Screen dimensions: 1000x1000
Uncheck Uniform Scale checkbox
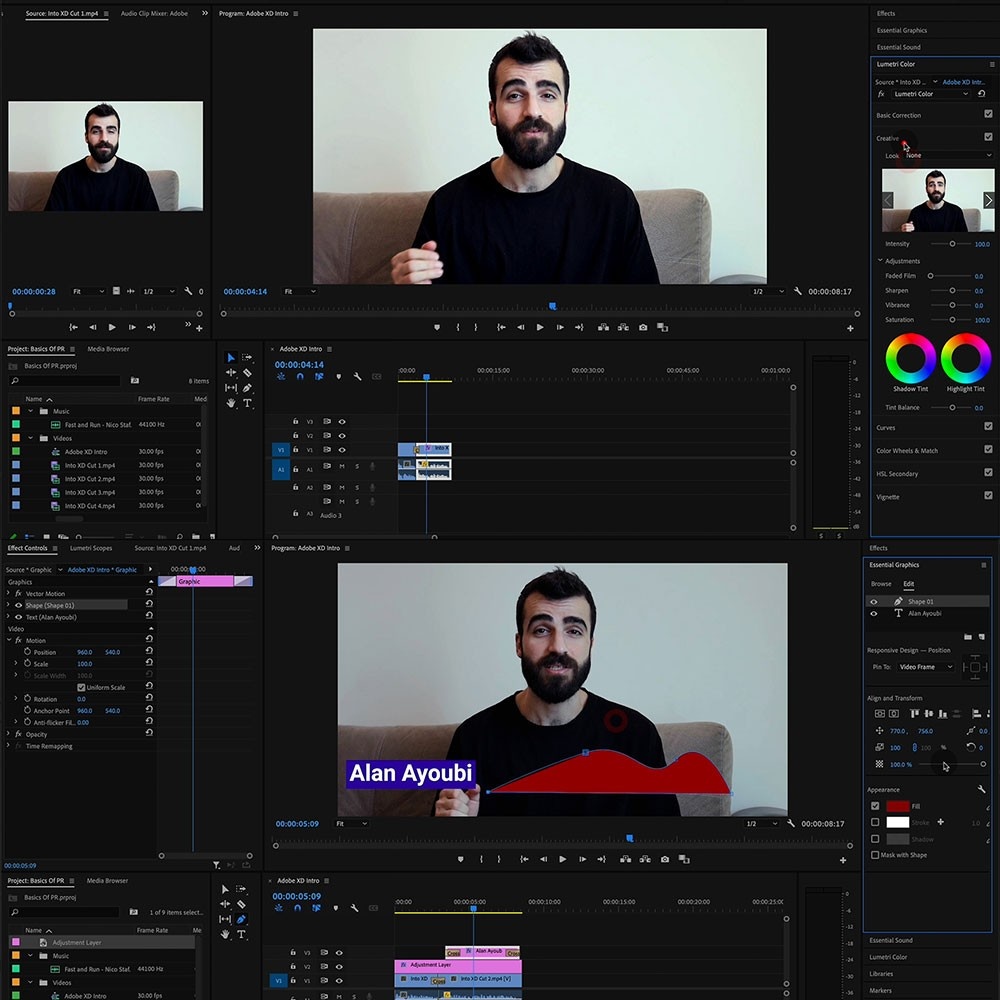point(81,688)
